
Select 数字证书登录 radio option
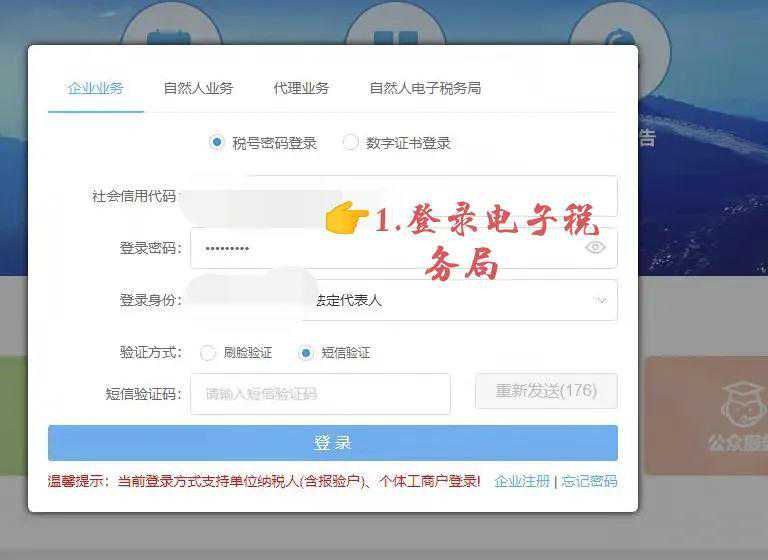click(350, 143)
